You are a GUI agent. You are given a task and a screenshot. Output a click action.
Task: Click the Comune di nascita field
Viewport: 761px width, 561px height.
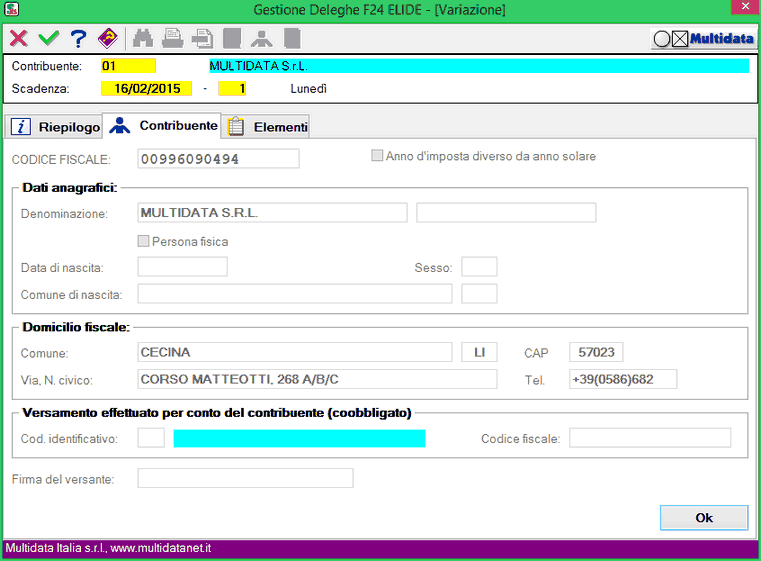tap(295, 294)
